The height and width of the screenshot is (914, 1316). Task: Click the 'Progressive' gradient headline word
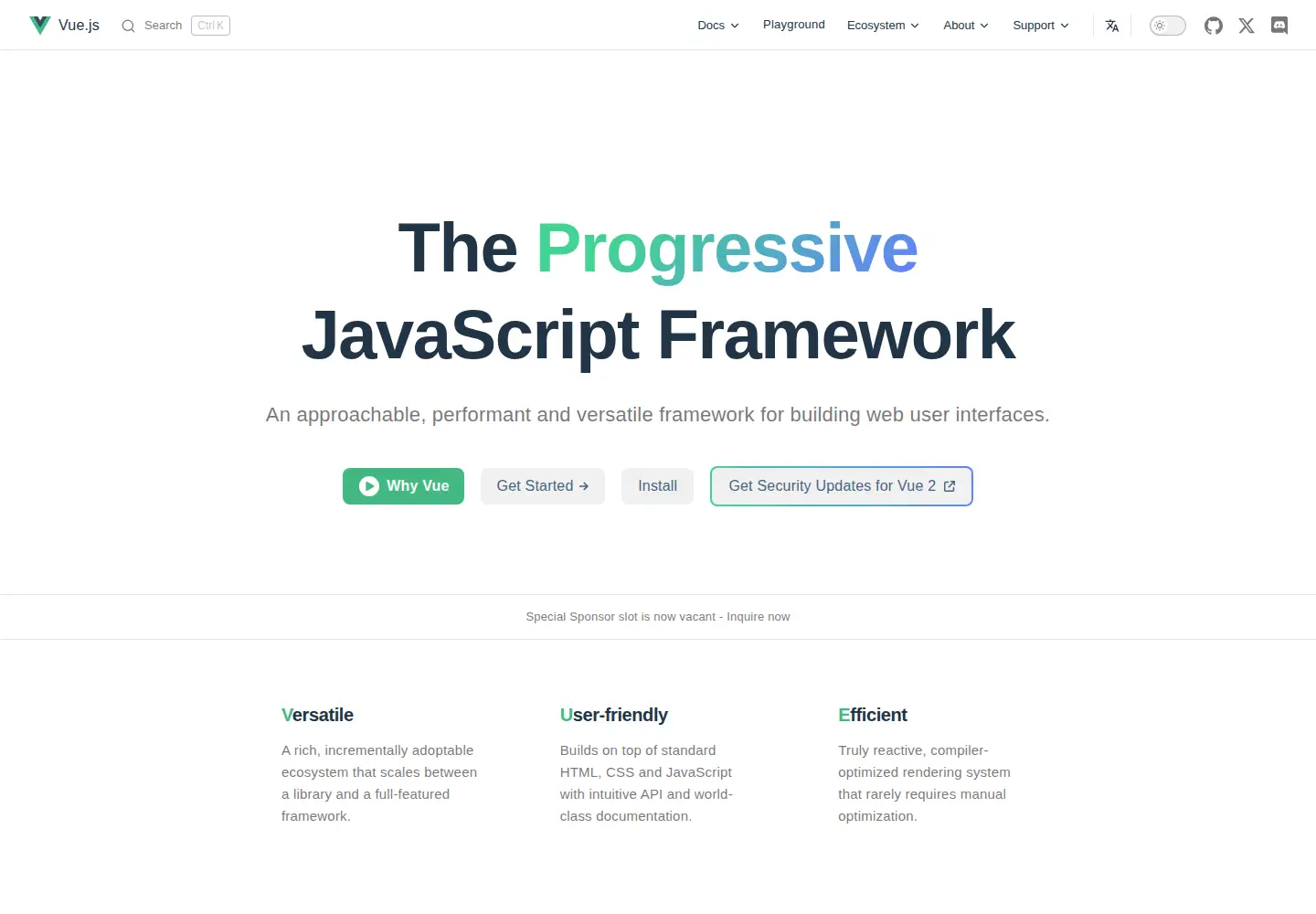coord(727,249)
